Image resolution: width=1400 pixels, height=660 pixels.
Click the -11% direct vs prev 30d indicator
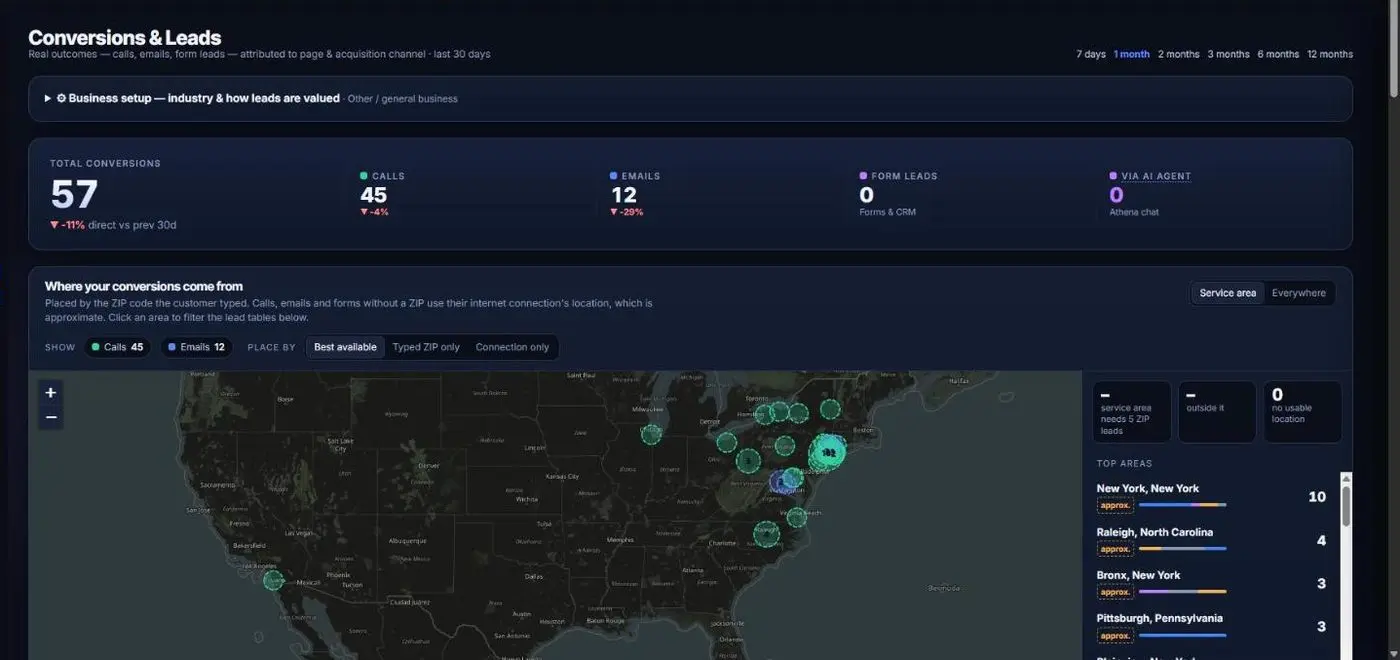click(x=113, y=225)
